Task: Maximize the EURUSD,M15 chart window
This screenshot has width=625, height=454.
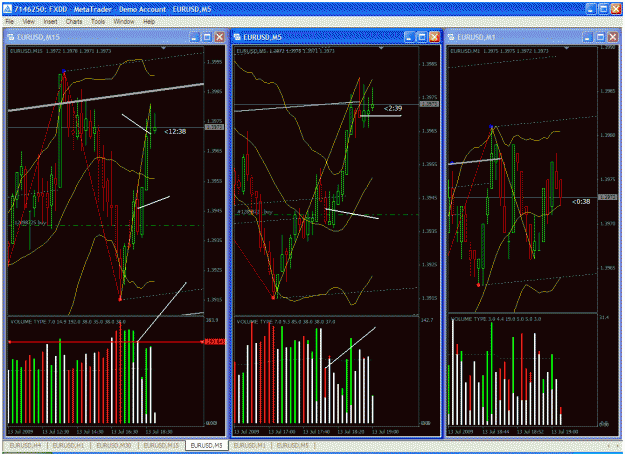Action: click(x=207, y=37)
